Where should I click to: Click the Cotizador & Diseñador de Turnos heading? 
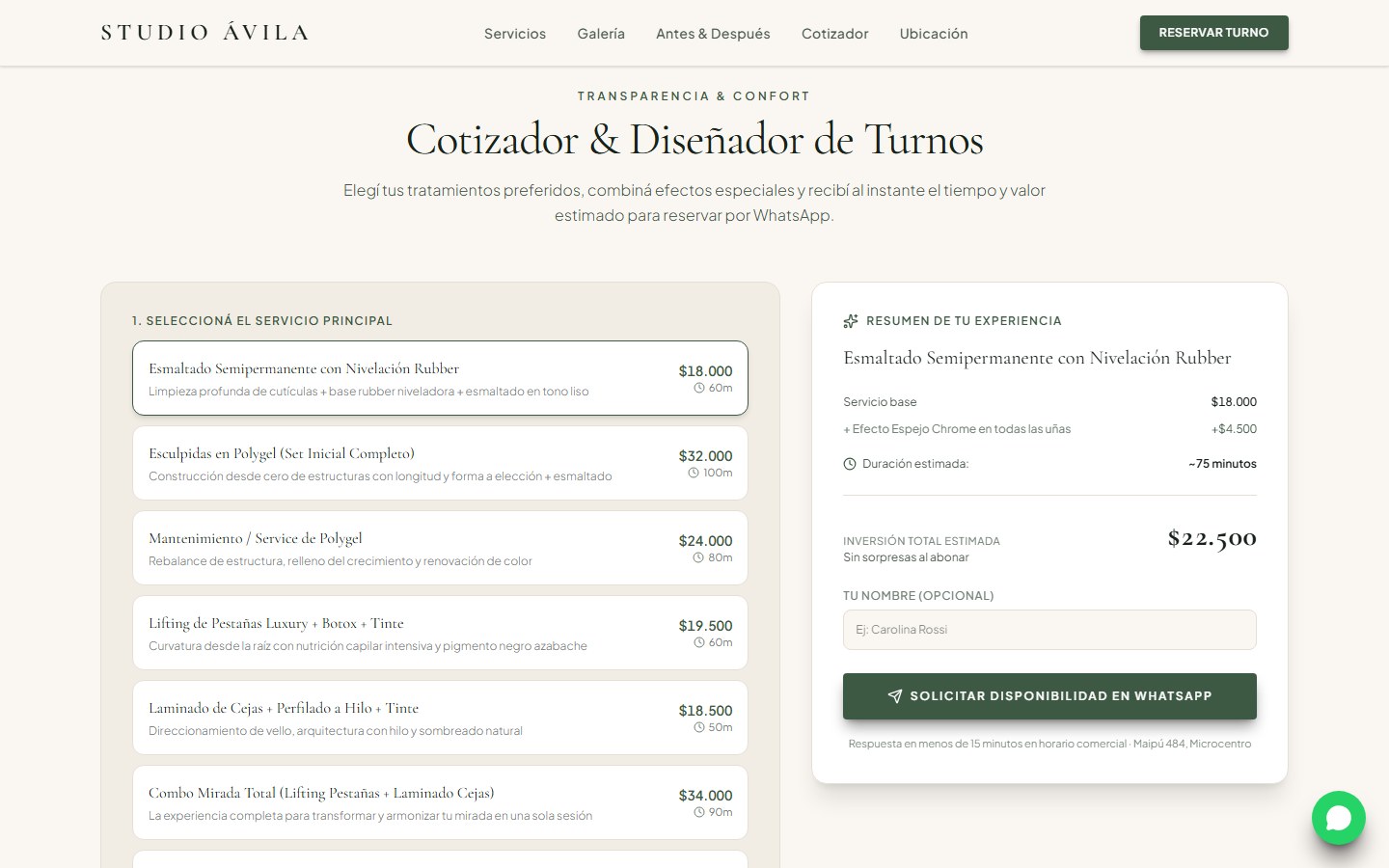click(x=694, y=140)
